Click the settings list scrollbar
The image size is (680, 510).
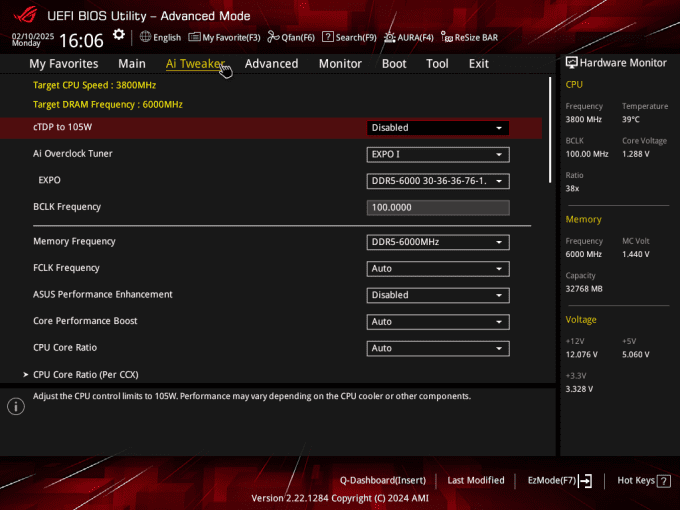(x=550, y=130)
